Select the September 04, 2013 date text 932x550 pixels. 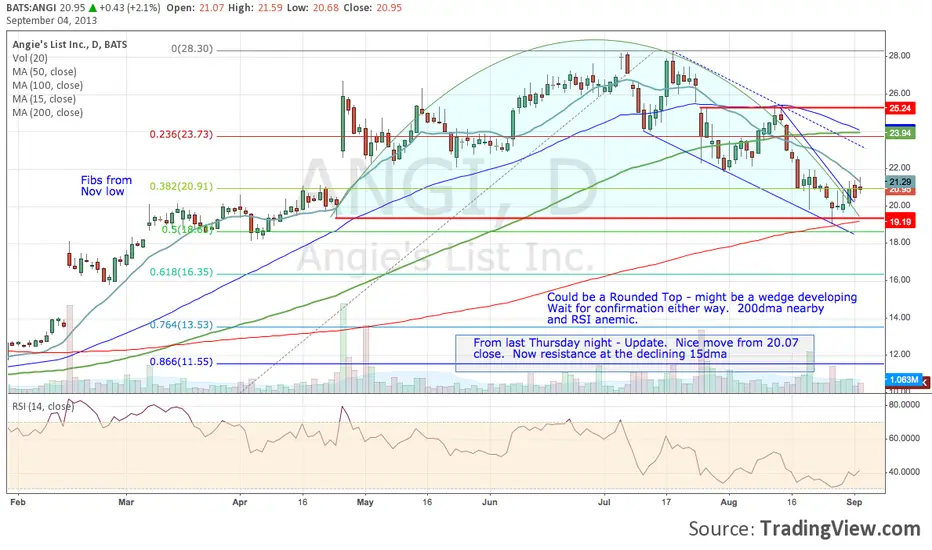(51, 20)
